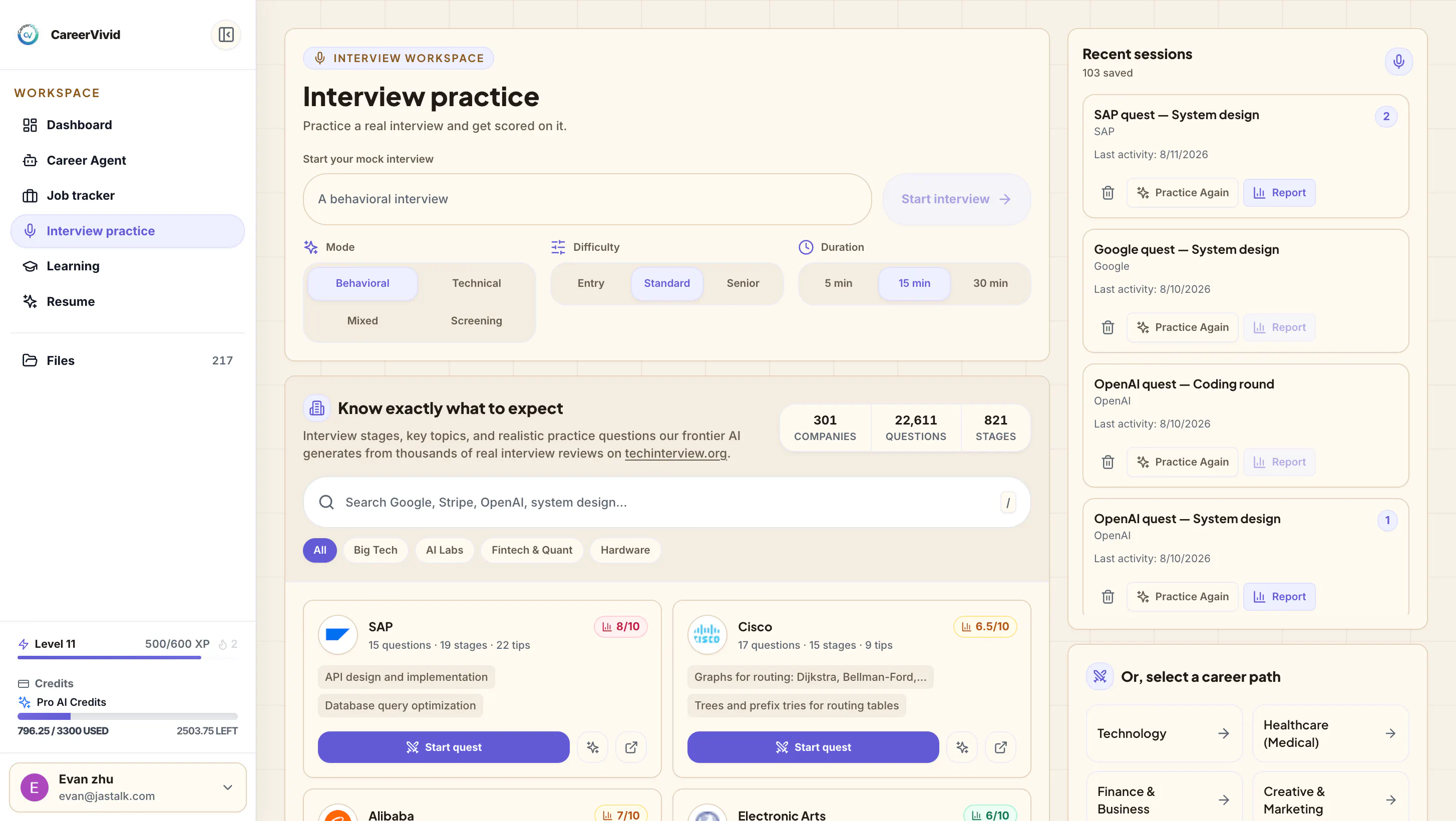The width and height of the screenshot is (1456, 821).
Task: Click the sparkle icon on Cisco card
Action: (x=962, y=747)
